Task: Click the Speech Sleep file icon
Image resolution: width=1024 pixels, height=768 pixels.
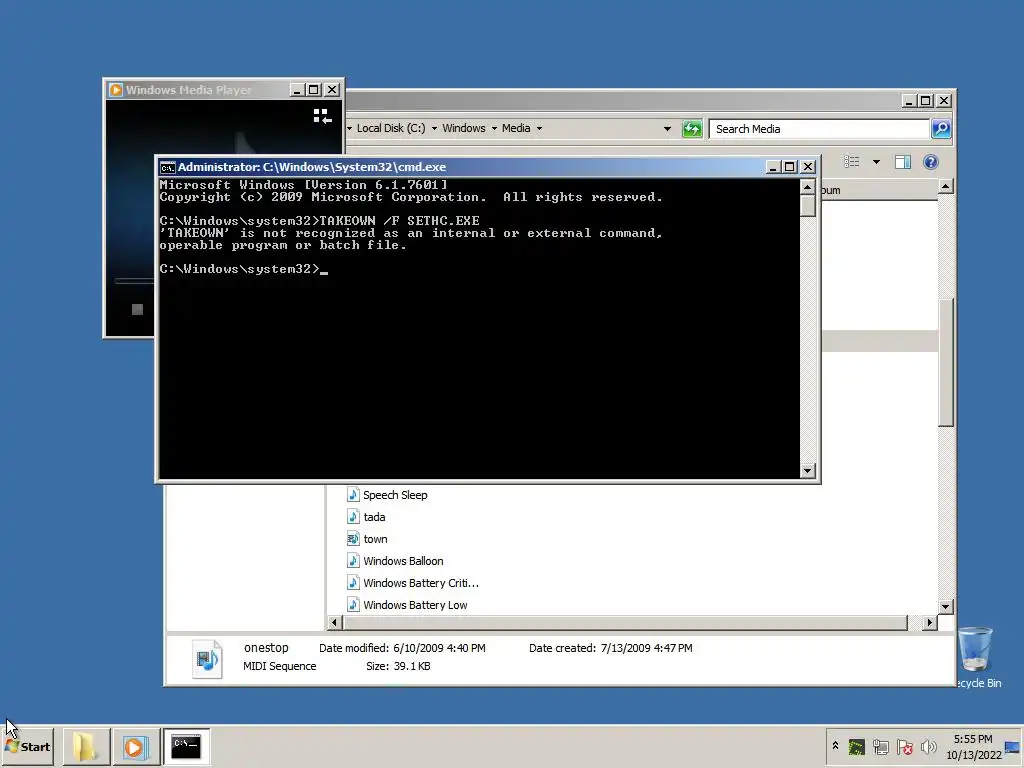Action: 353,494
